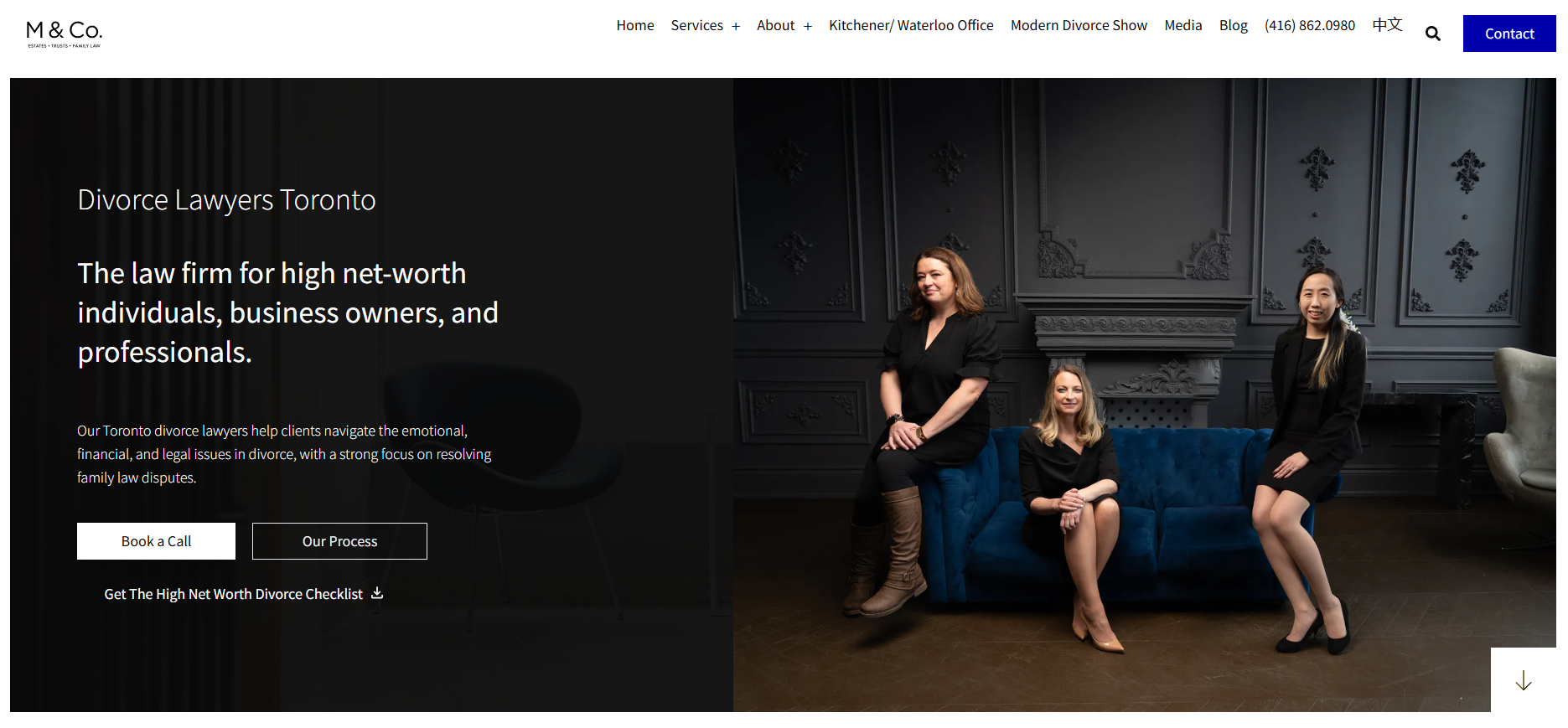Click the blue Contact button
The image size is (1568, 728).
coord(1509,34)
